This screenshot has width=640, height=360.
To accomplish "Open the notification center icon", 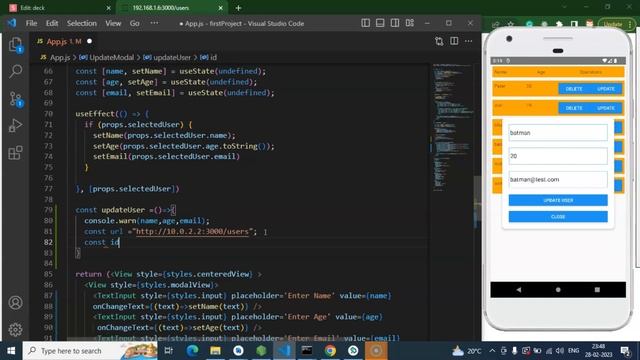I will point(625,351).
